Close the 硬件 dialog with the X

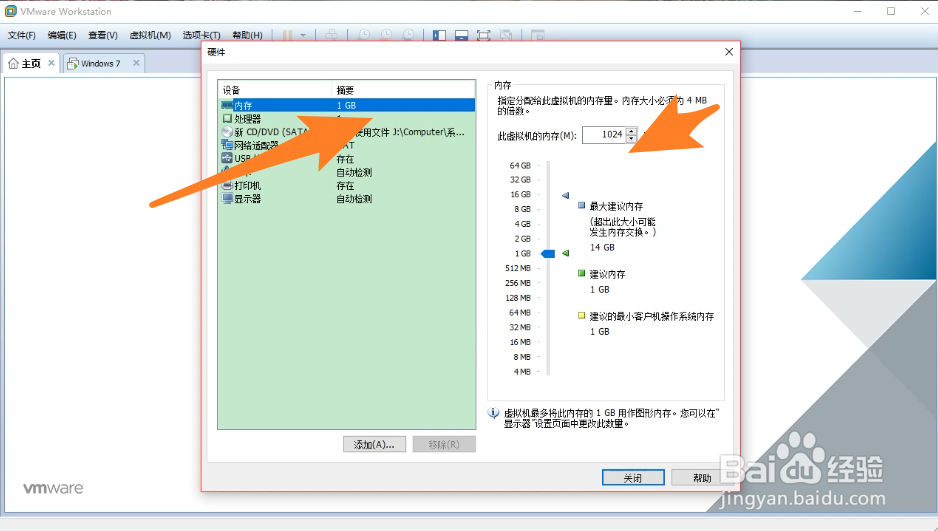pyautogui.click(x=729, y=52)
